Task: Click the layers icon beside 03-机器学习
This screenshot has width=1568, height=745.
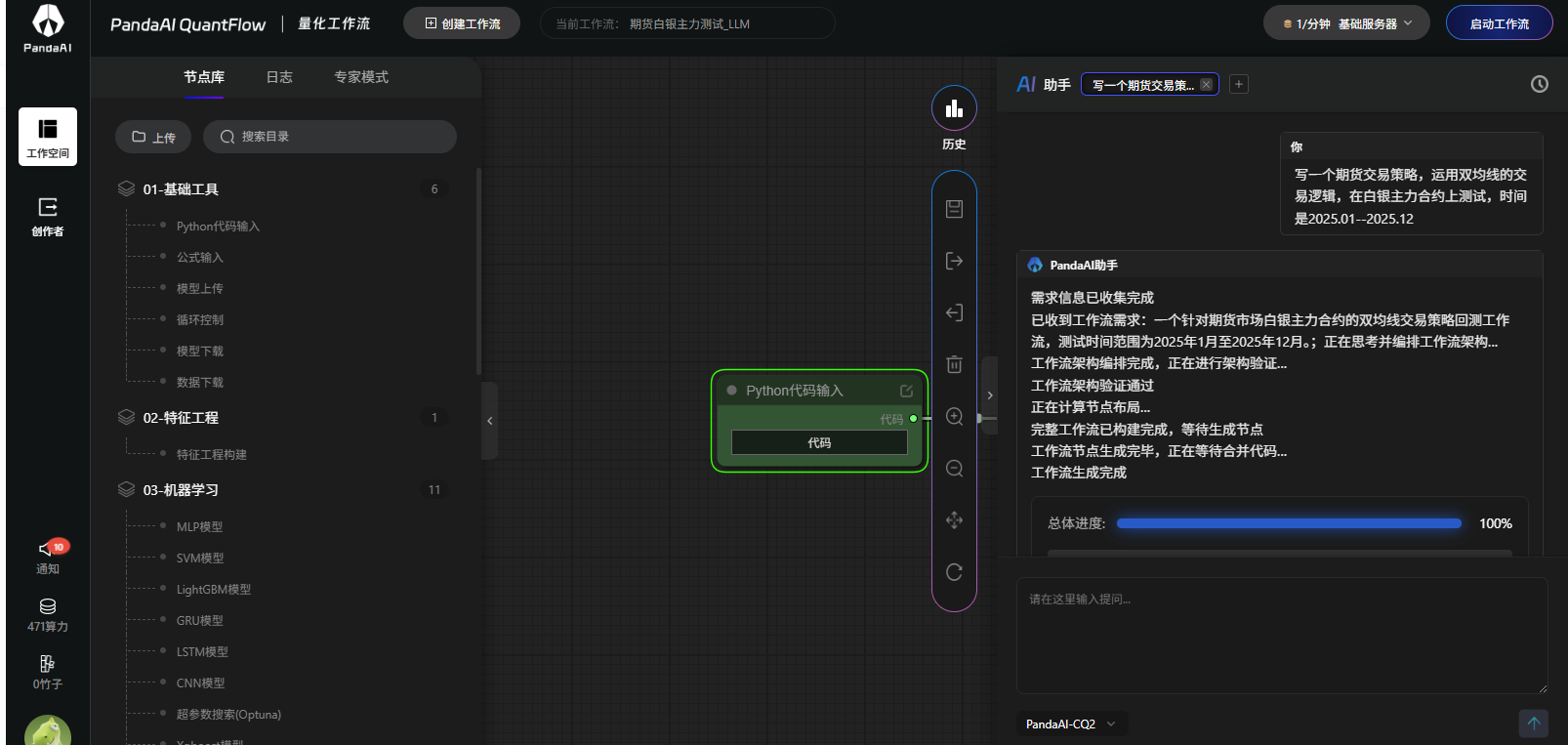Action: 126,489
